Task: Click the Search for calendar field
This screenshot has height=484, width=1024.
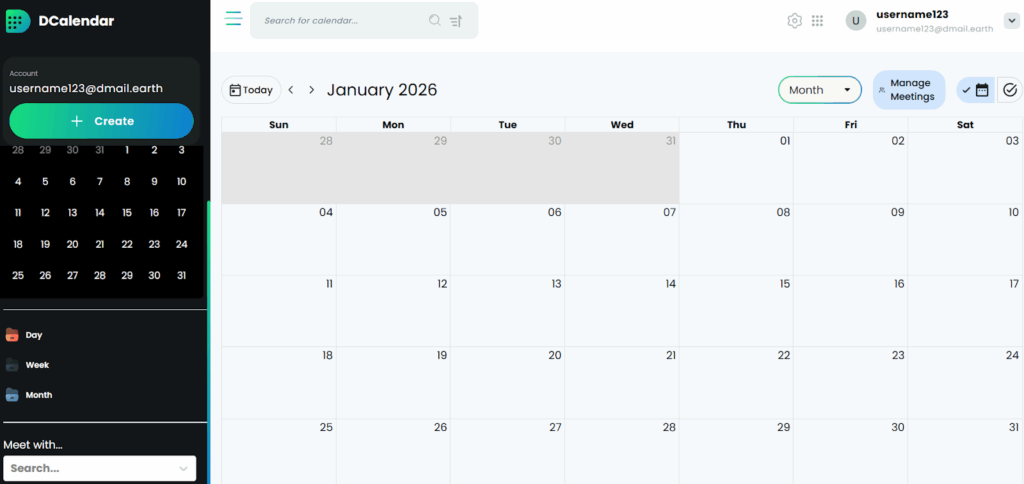Action: [x=340, y=20]
